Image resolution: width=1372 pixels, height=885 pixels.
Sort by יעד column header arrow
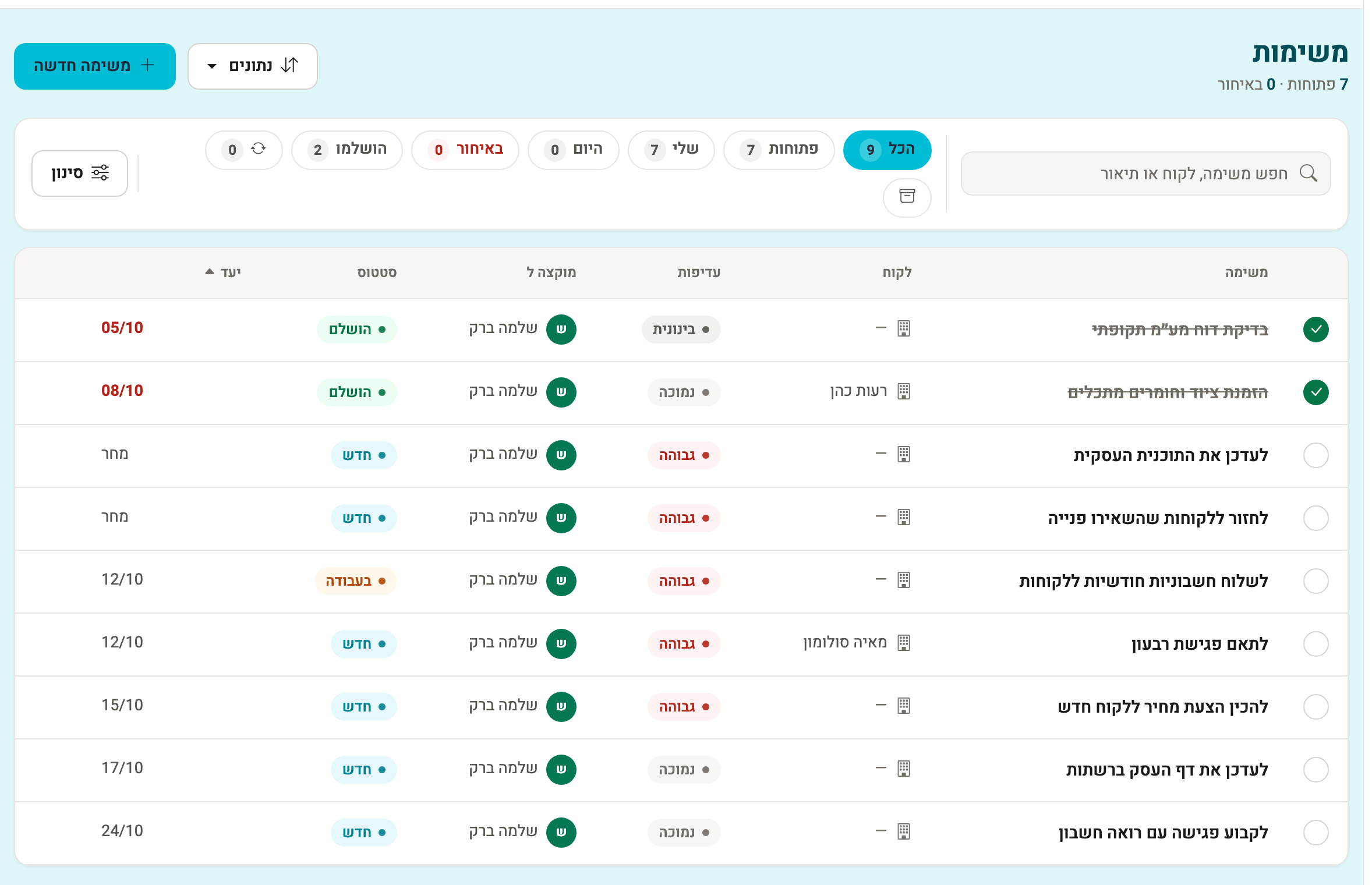(x=210, y=272)
